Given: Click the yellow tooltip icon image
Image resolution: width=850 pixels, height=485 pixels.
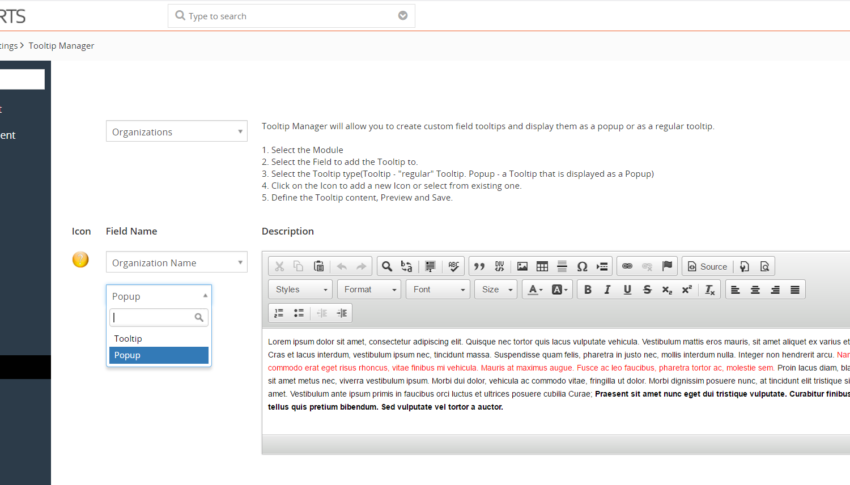Looking at the screenshot, I should point(81,260).
